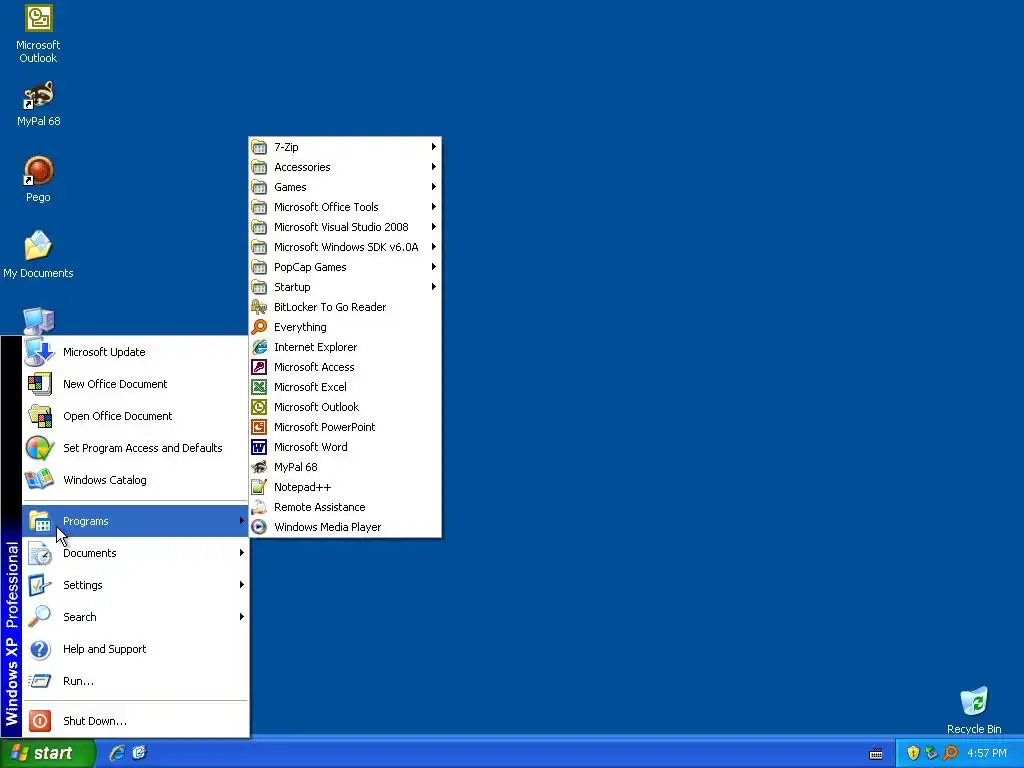
Task: Open Microsoft PowerPoint from Programs
Action: point(345,427)
